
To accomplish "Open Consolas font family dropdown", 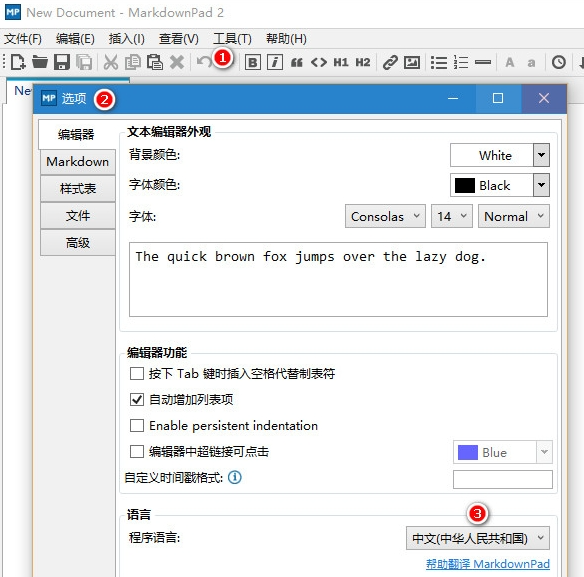I will 385,216.
